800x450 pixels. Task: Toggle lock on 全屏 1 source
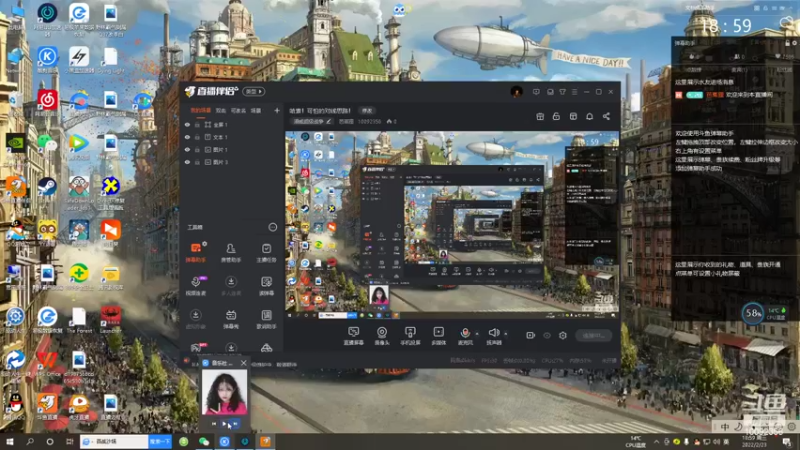tap(197, 124)
